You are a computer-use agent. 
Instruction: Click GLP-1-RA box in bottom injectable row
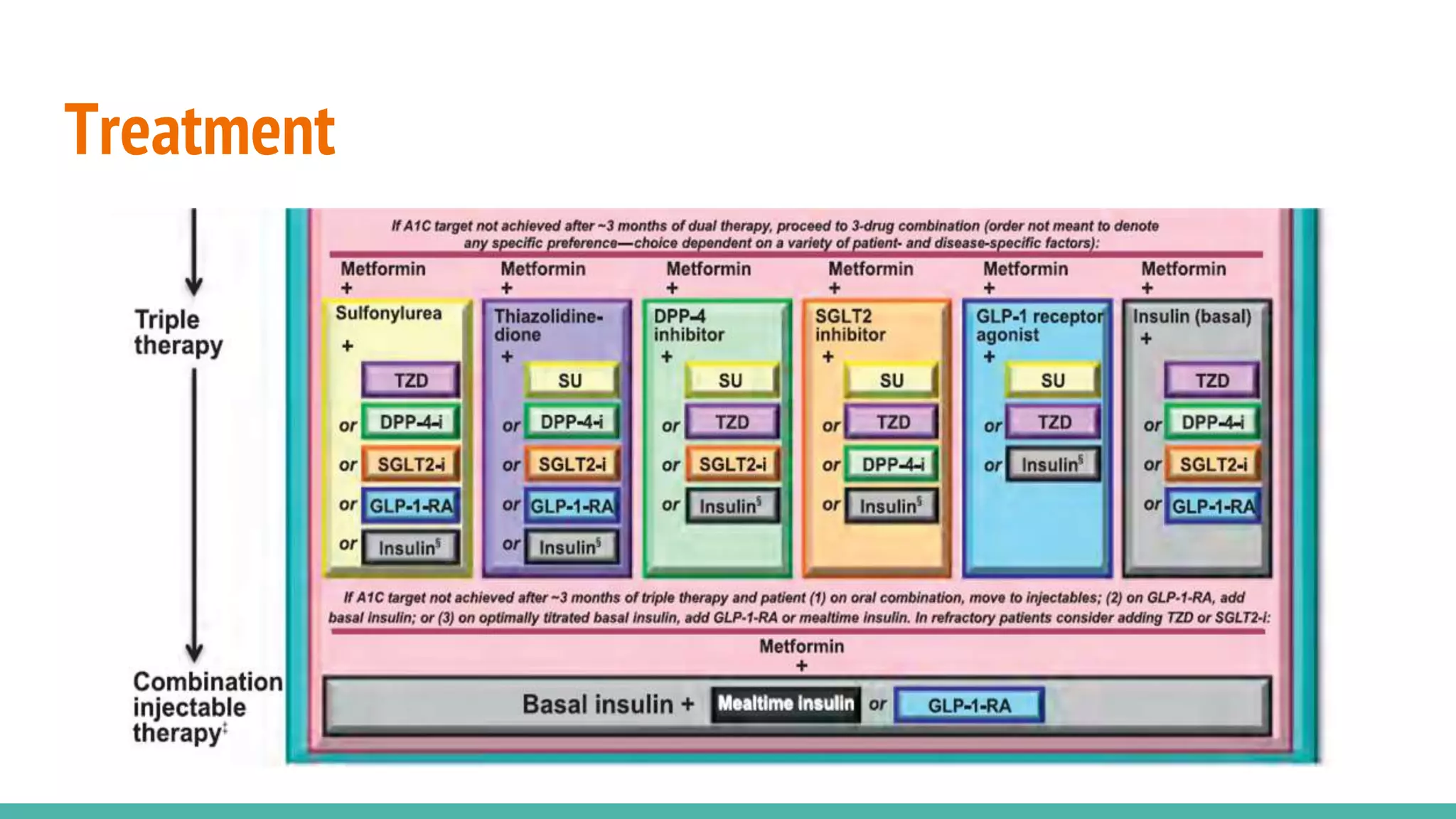969,705
